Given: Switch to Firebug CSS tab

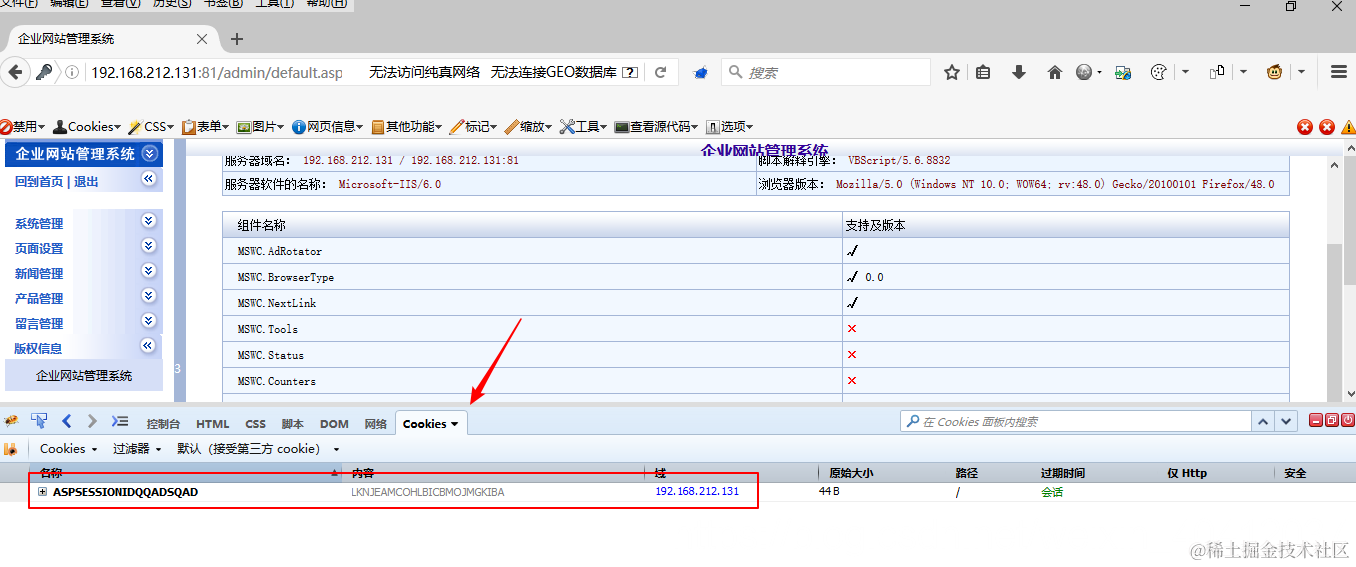Looking at the screenshot, I should coord(256,424).
